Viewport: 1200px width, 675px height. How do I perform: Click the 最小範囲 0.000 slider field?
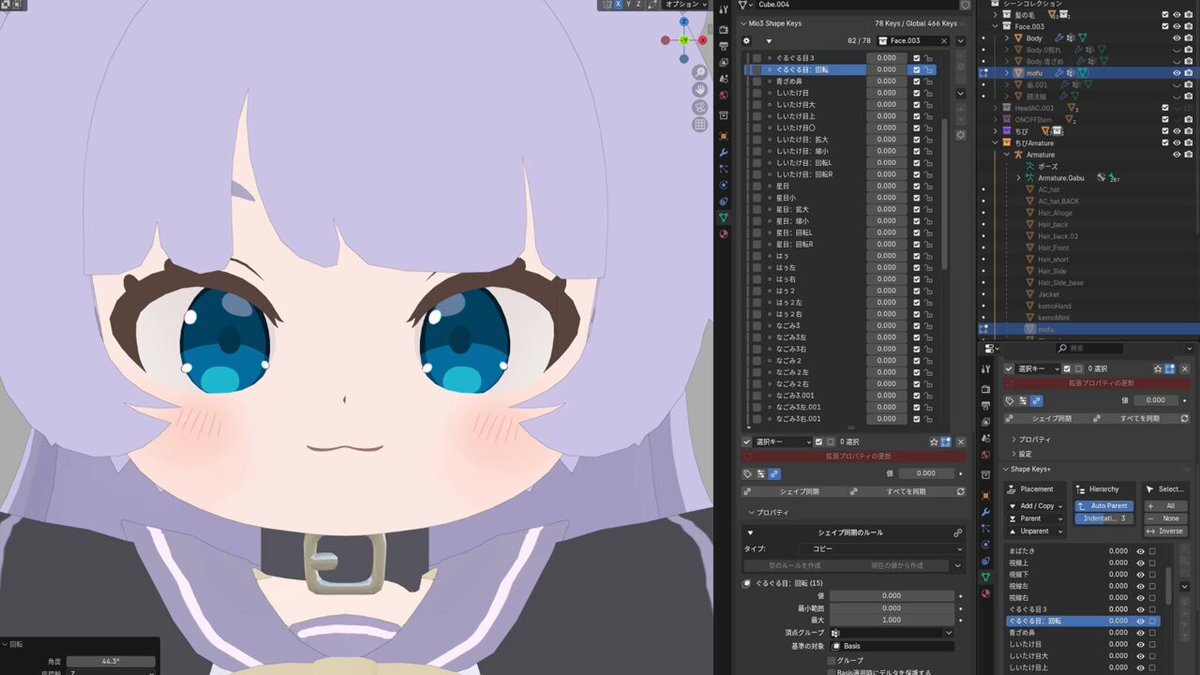click(x=892, y=608)
